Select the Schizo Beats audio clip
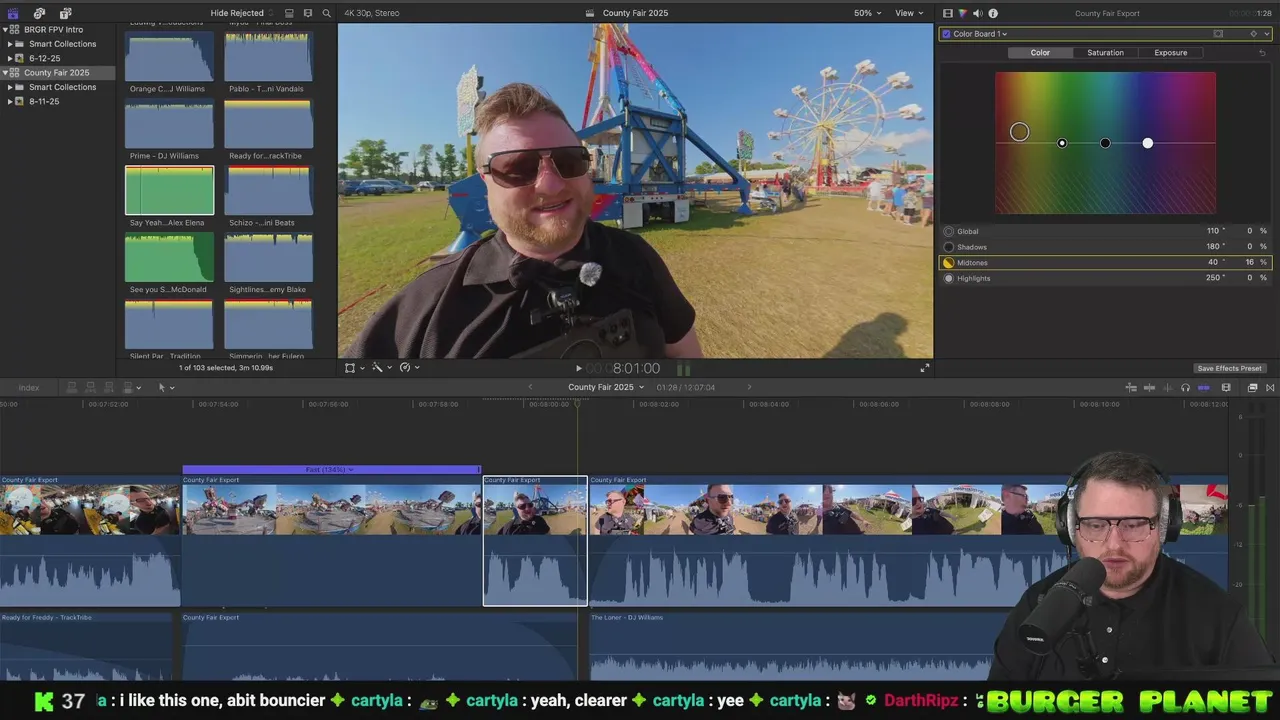Viewport: 1280px width, 720px height. 268,190
